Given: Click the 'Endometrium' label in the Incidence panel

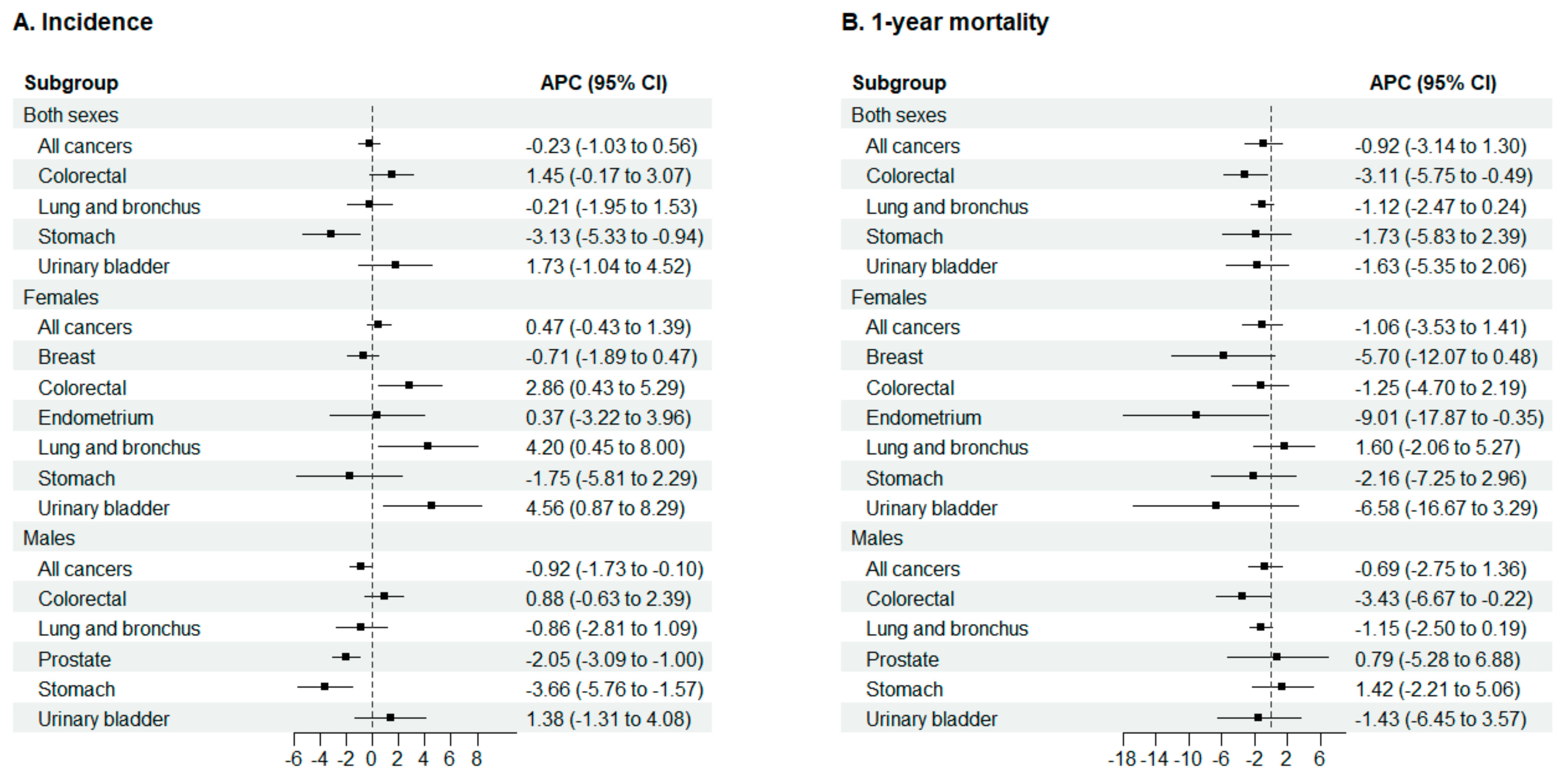Looking at the screenshot, I should pyautogui.click(x=96, y=418).
